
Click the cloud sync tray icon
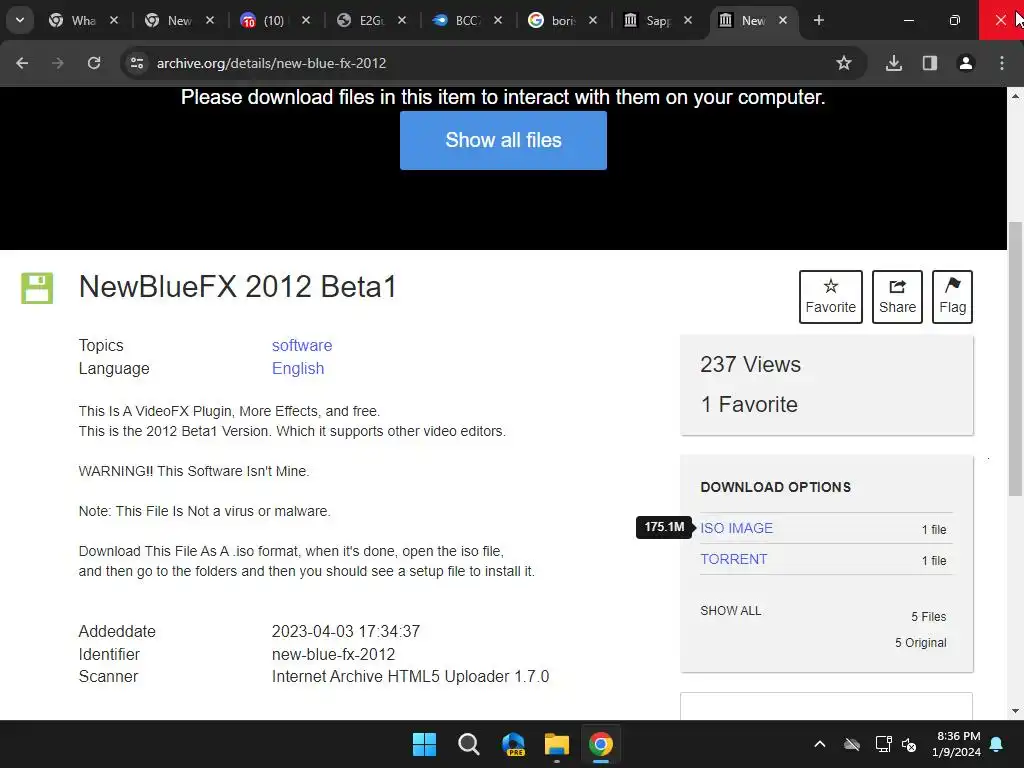(852, 744)
